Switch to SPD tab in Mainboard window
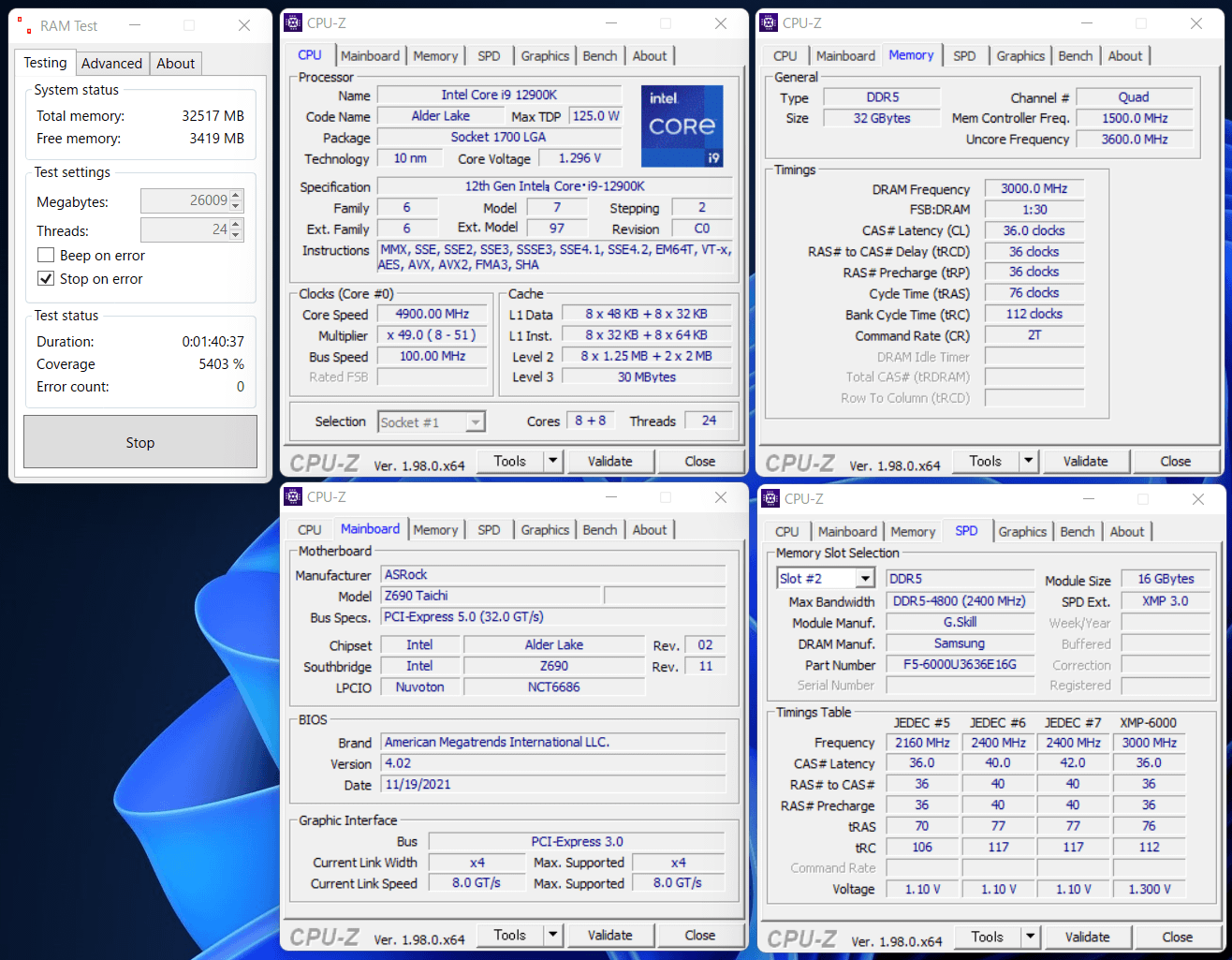1232x960 pixels. [489, 530]
